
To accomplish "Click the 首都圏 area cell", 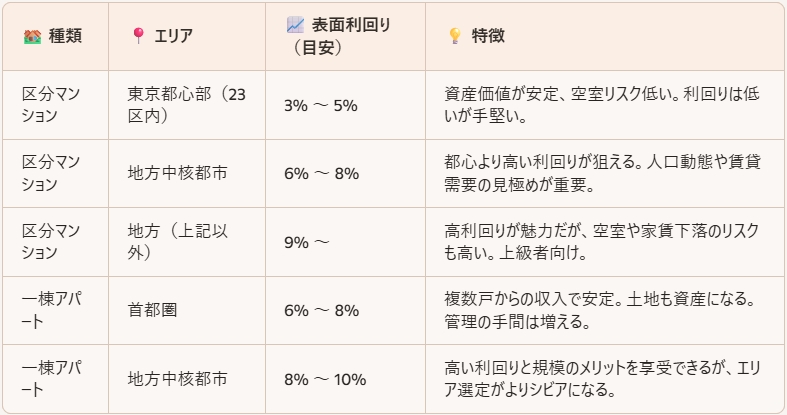I will (153, 310).
